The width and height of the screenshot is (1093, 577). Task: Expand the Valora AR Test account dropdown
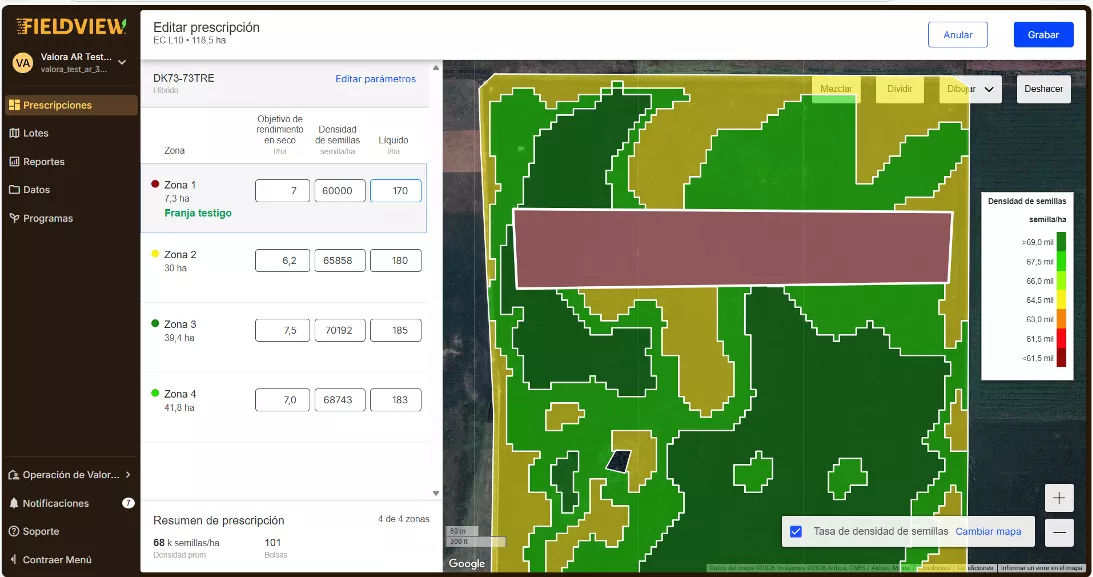pos(122,62)
